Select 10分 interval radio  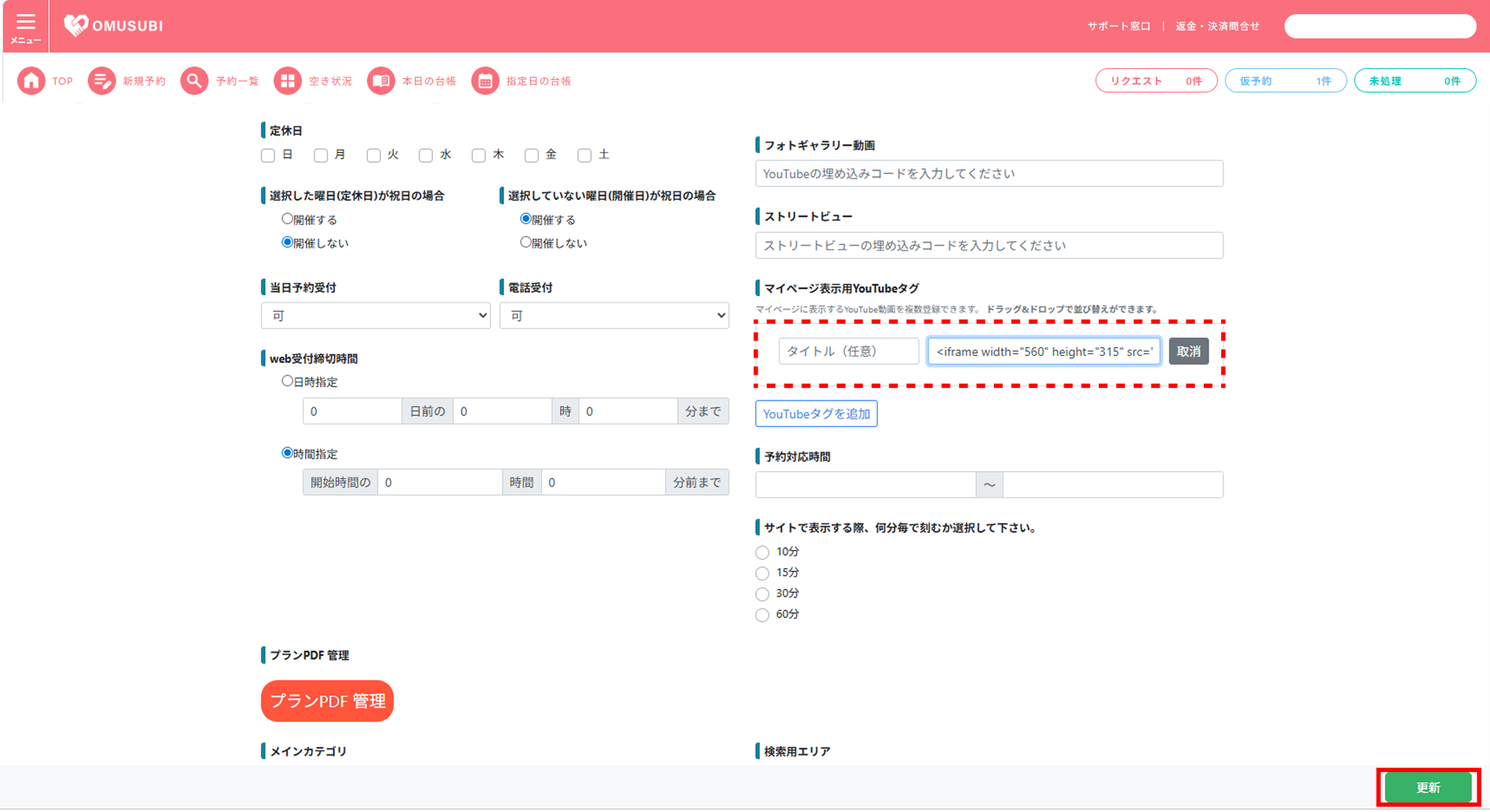(x=762, y=553)
